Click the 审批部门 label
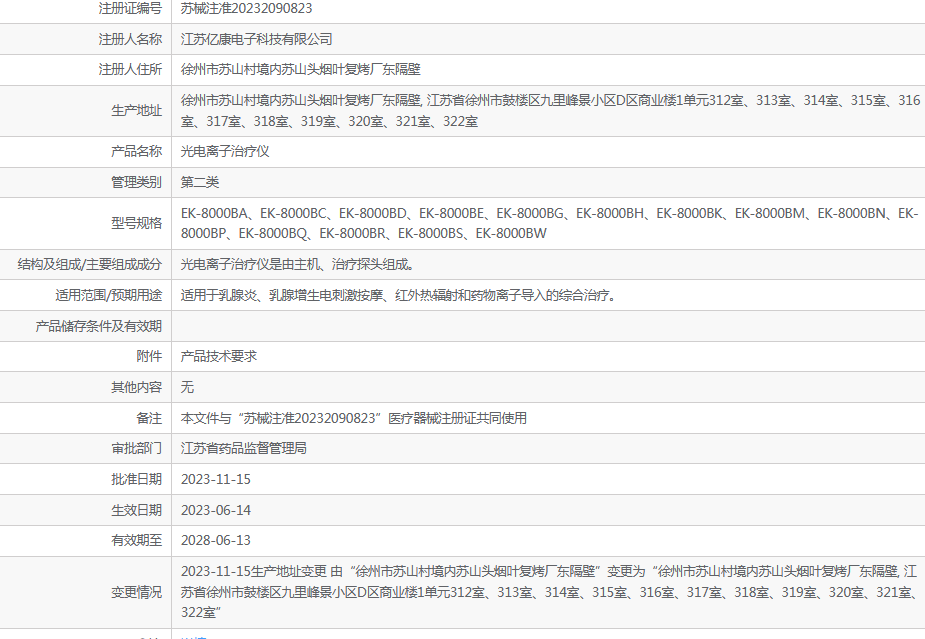925x639 pixels. point(136,448)
